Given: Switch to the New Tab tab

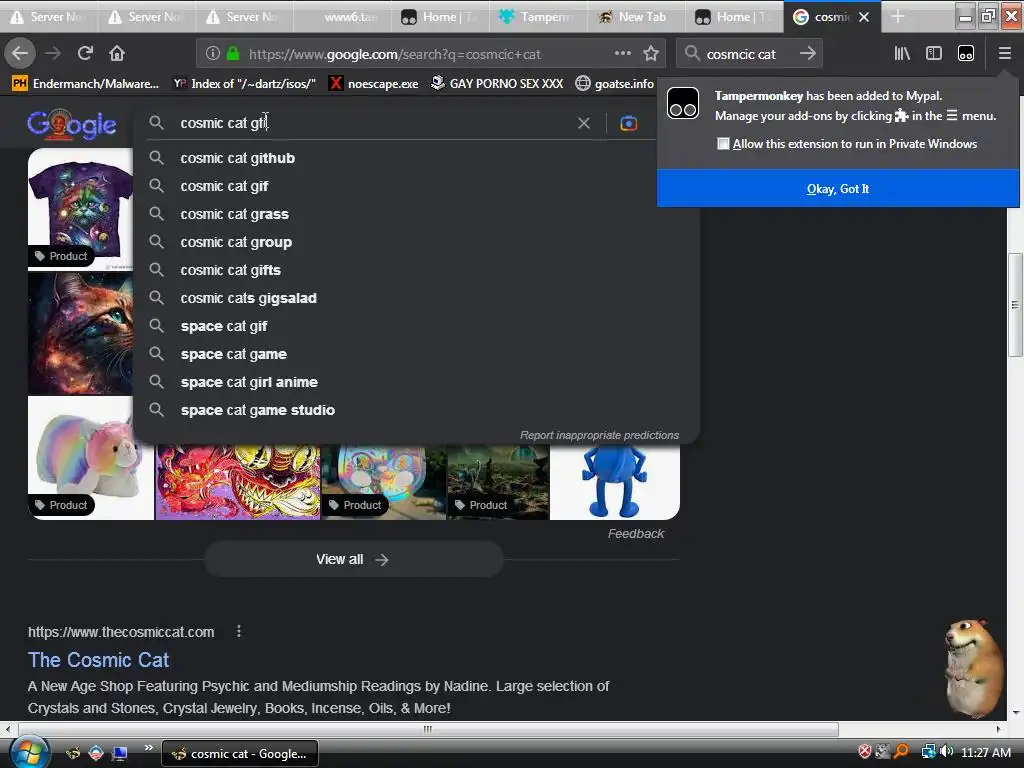Looking at the screenshot, I should coord(637,17).
